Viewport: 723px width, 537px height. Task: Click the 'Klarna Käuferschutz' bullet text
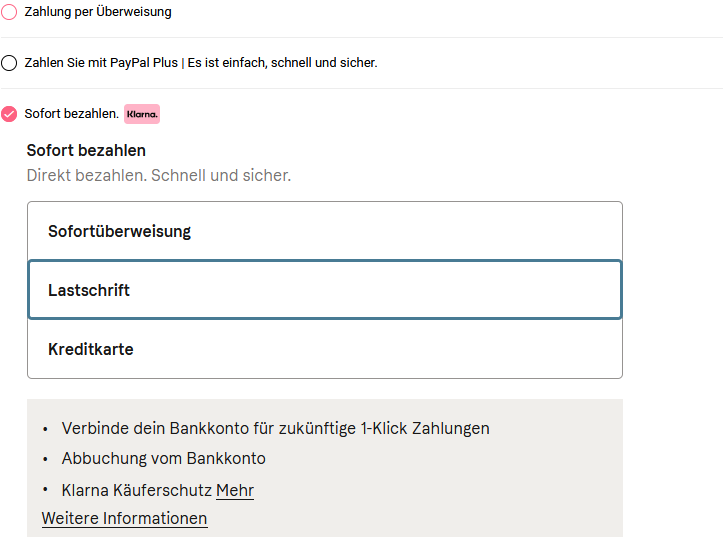pos(137,490)
